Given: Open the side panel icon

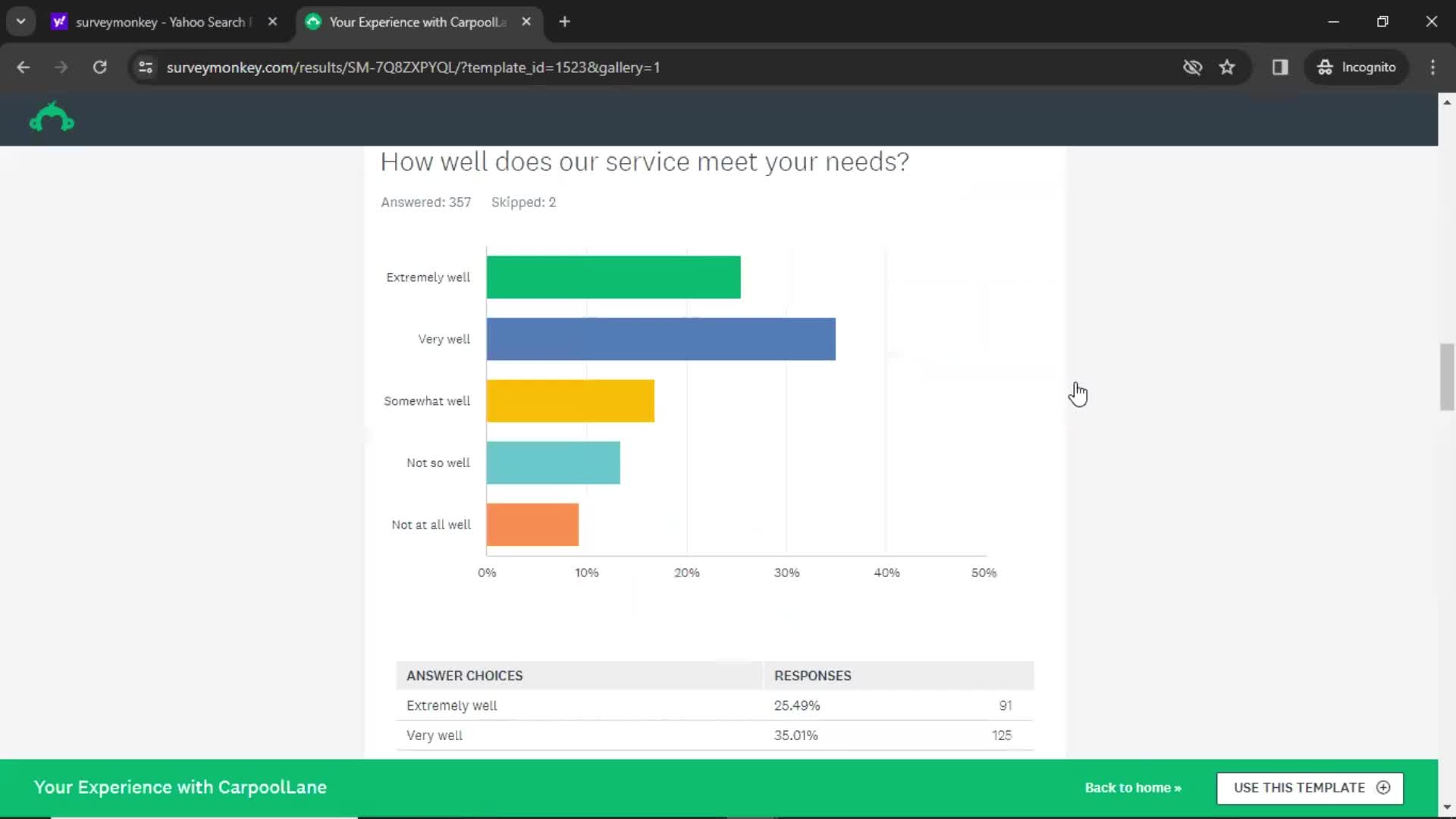Looking at the screenshot, I should pos(1280,67).
